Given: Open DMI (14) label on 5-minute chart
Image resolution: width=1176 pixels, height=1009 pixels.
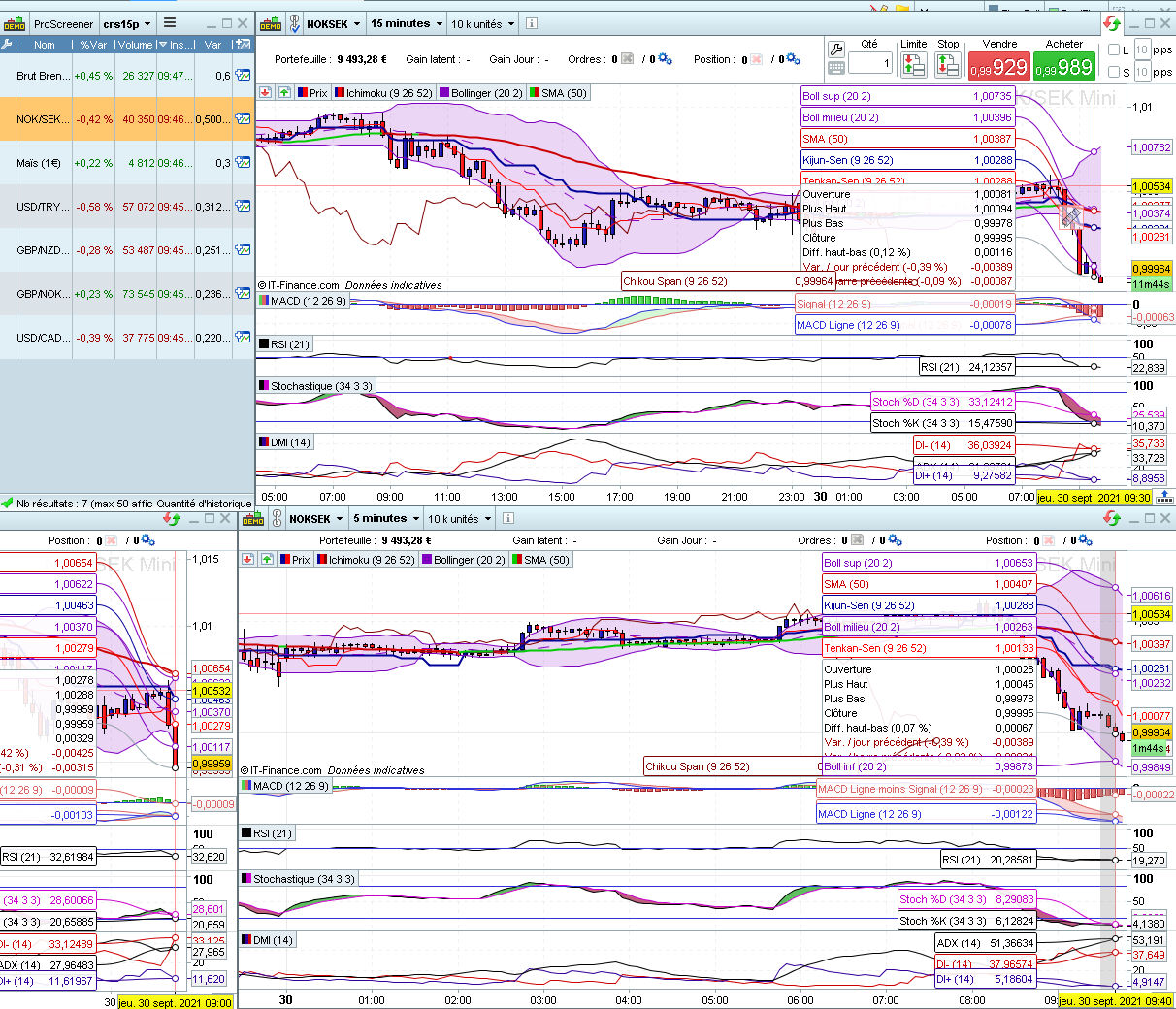Looking at the screenshot, I should 268,940.
